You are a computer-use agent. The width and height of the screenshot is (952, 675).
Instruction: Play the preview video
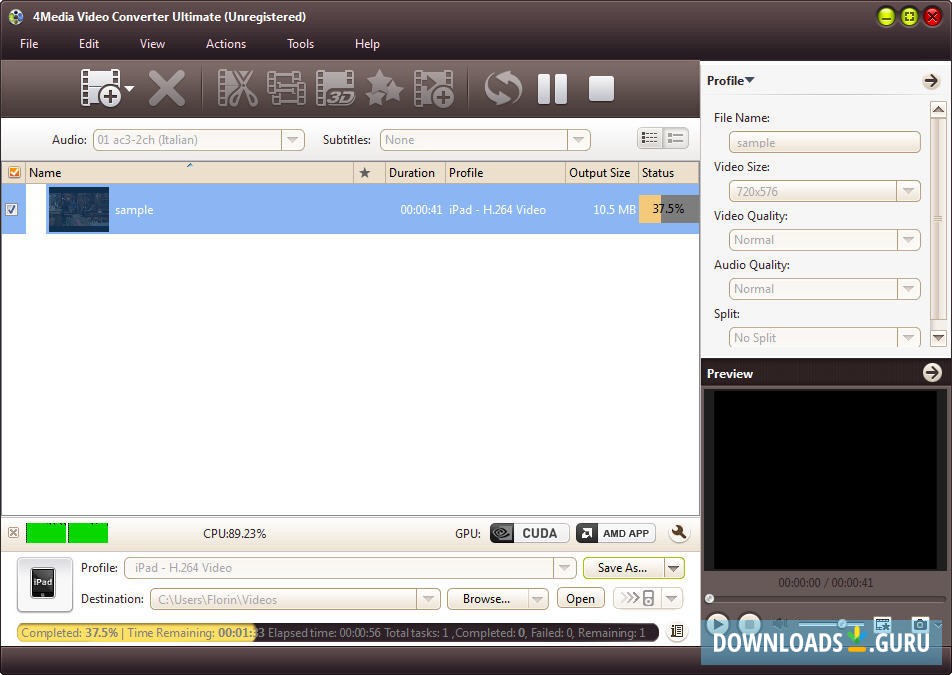tap(718, 624)
